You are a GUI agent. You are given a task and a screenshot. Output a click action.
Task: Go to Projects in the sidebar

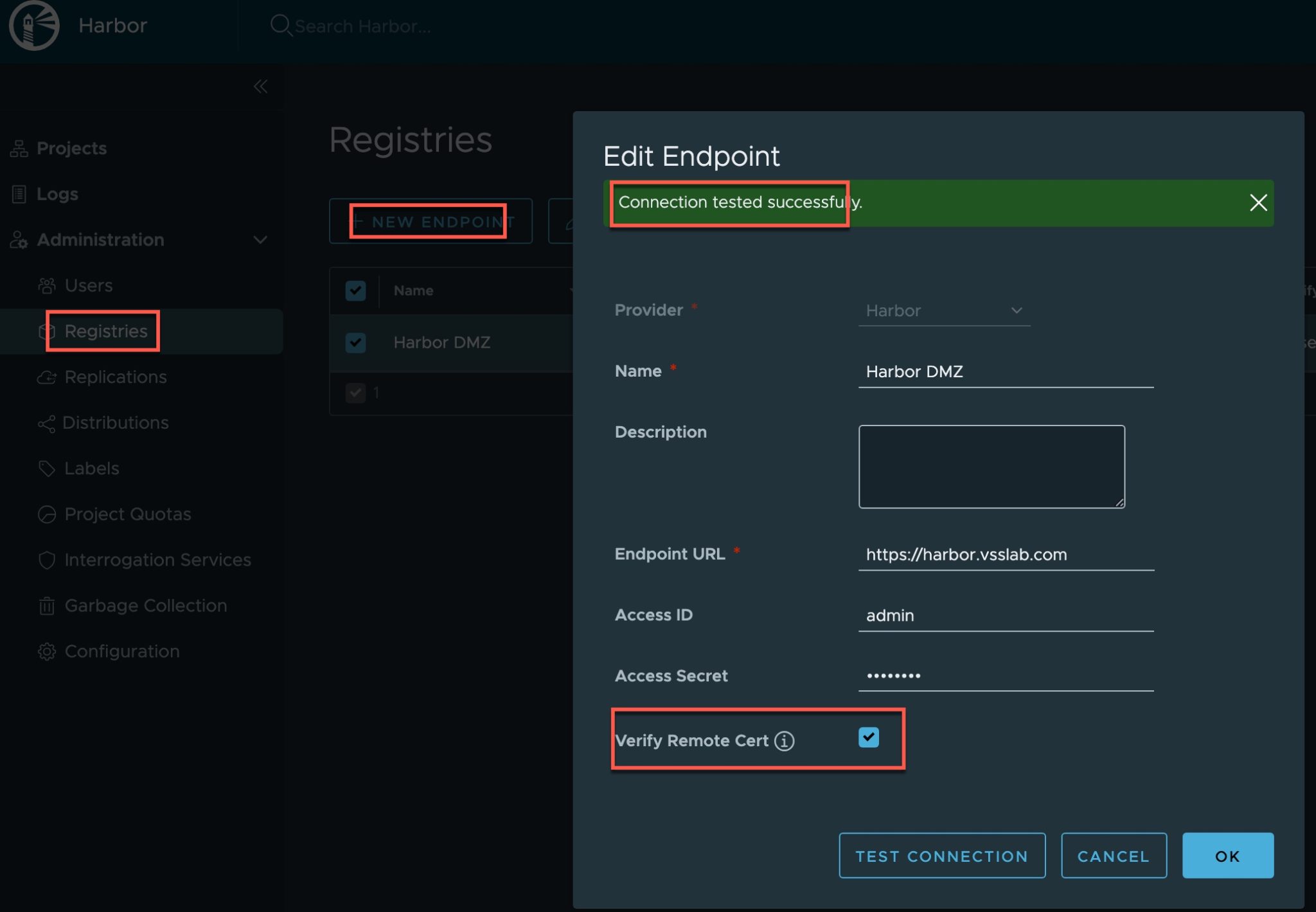[x=71, y=148]
